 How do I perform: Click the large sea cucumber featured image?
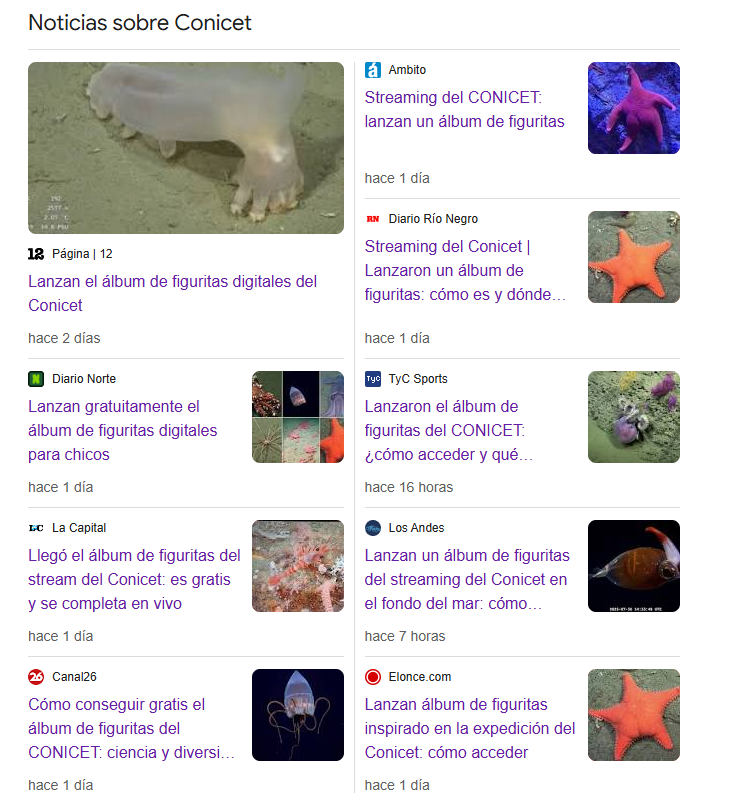pos(186,148)
